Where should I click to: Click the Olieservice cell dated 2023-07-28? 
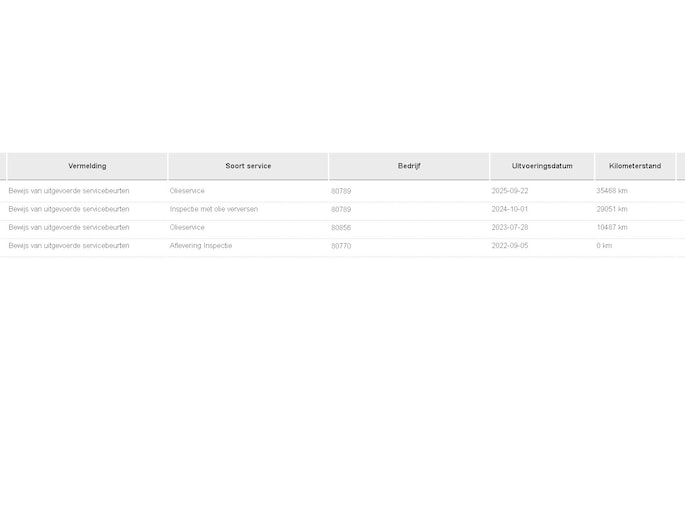187,227
